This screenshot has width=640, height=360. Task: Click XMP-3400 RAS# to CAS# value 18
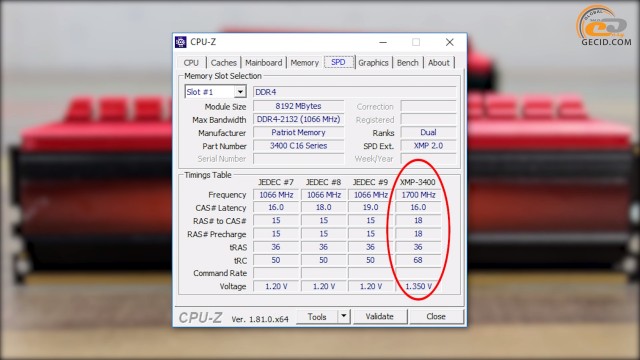(418, 220)
